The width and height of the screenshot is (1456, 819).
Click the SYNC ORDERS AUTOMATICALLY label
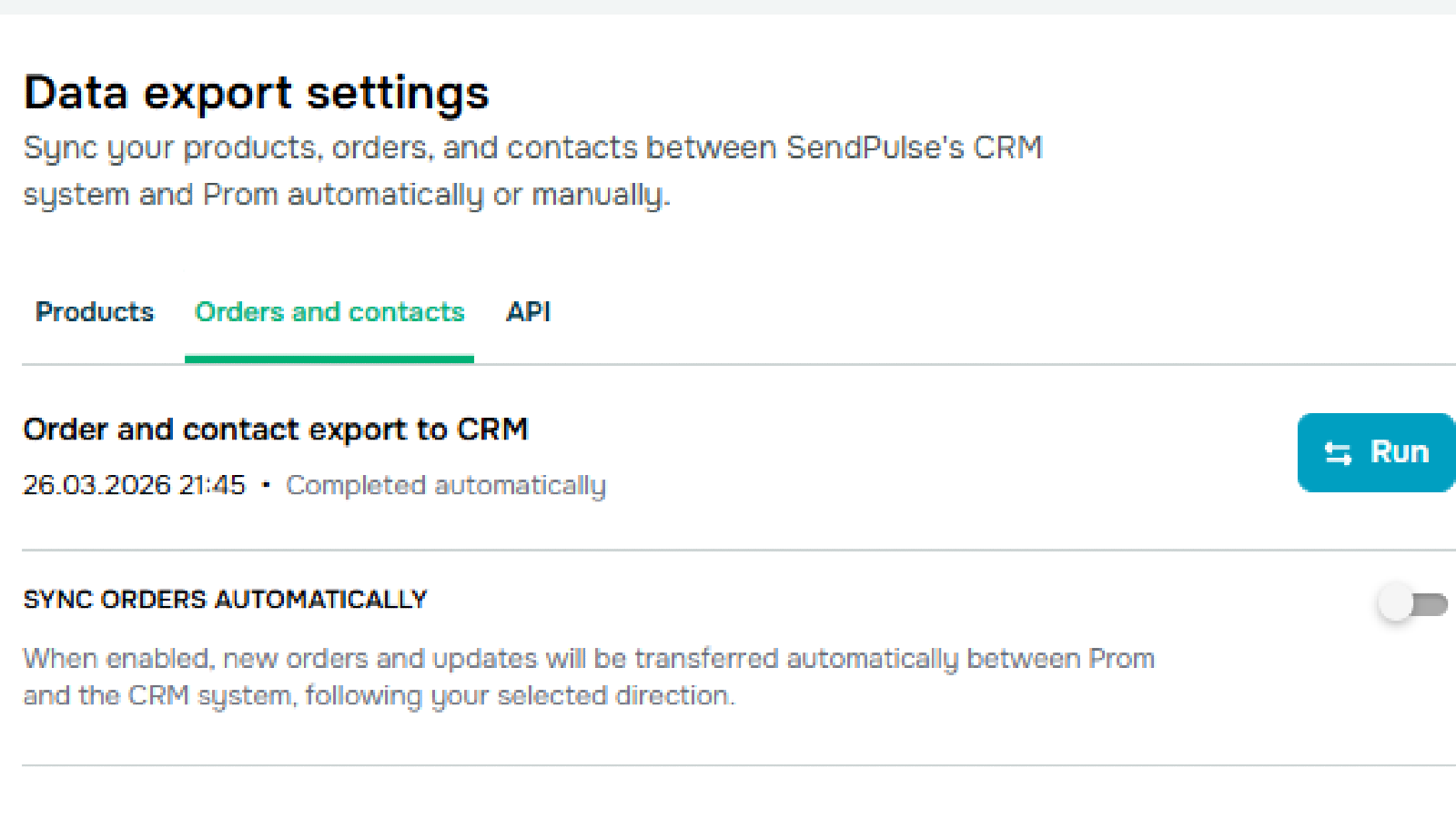pos(225,600)
